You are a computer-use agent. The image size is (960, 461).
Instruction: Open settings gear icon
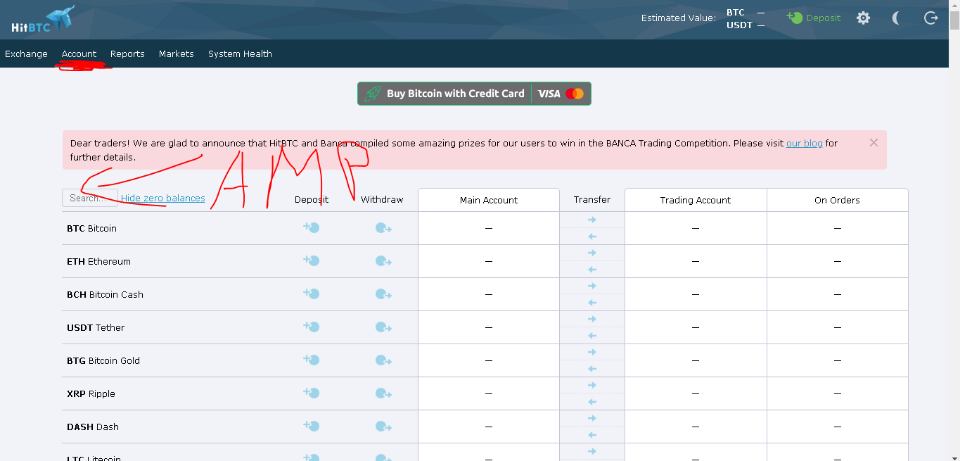[x=864, y=18]
